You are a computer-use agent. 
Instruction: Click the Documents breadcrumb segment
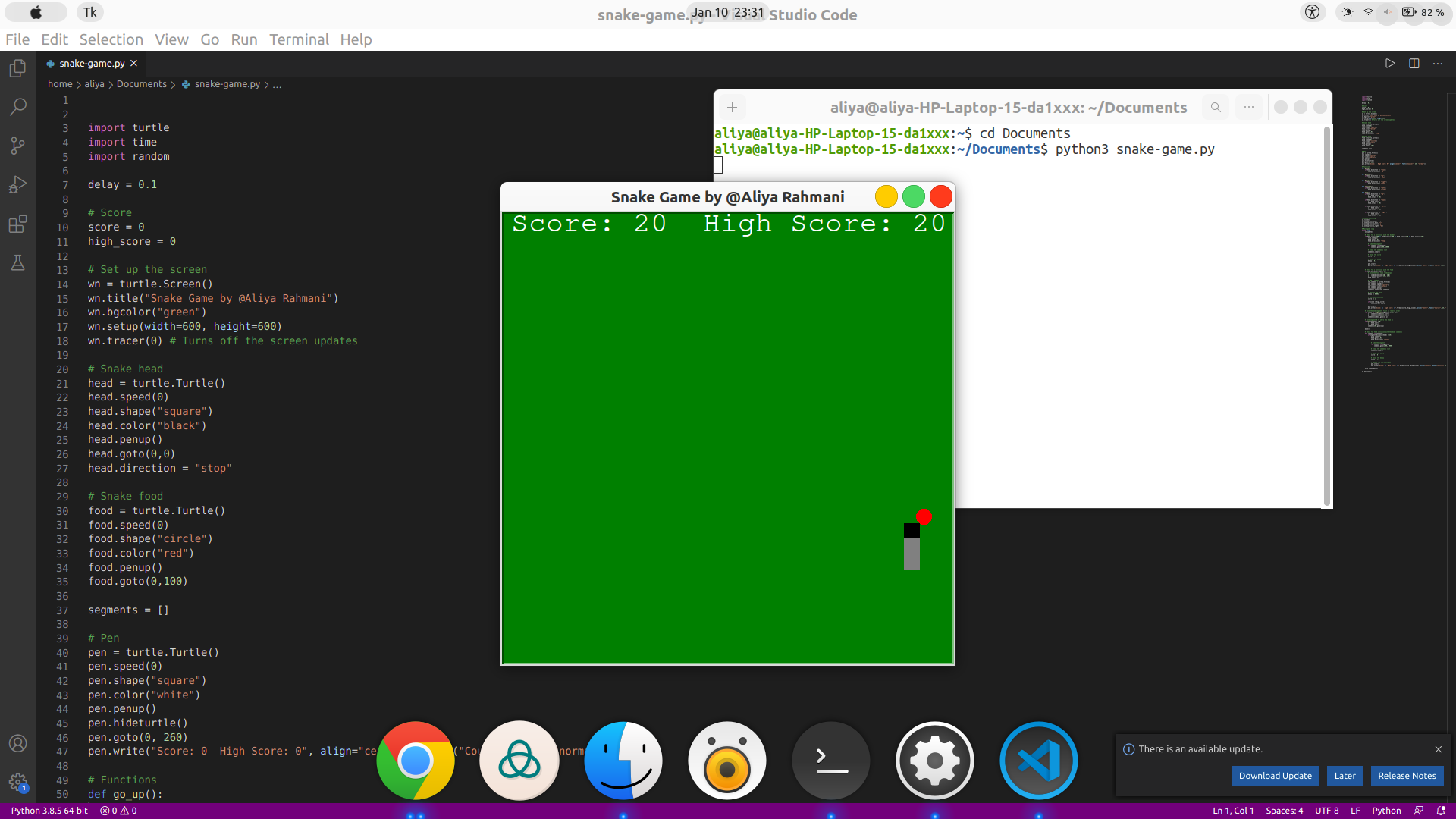(141, 84)
